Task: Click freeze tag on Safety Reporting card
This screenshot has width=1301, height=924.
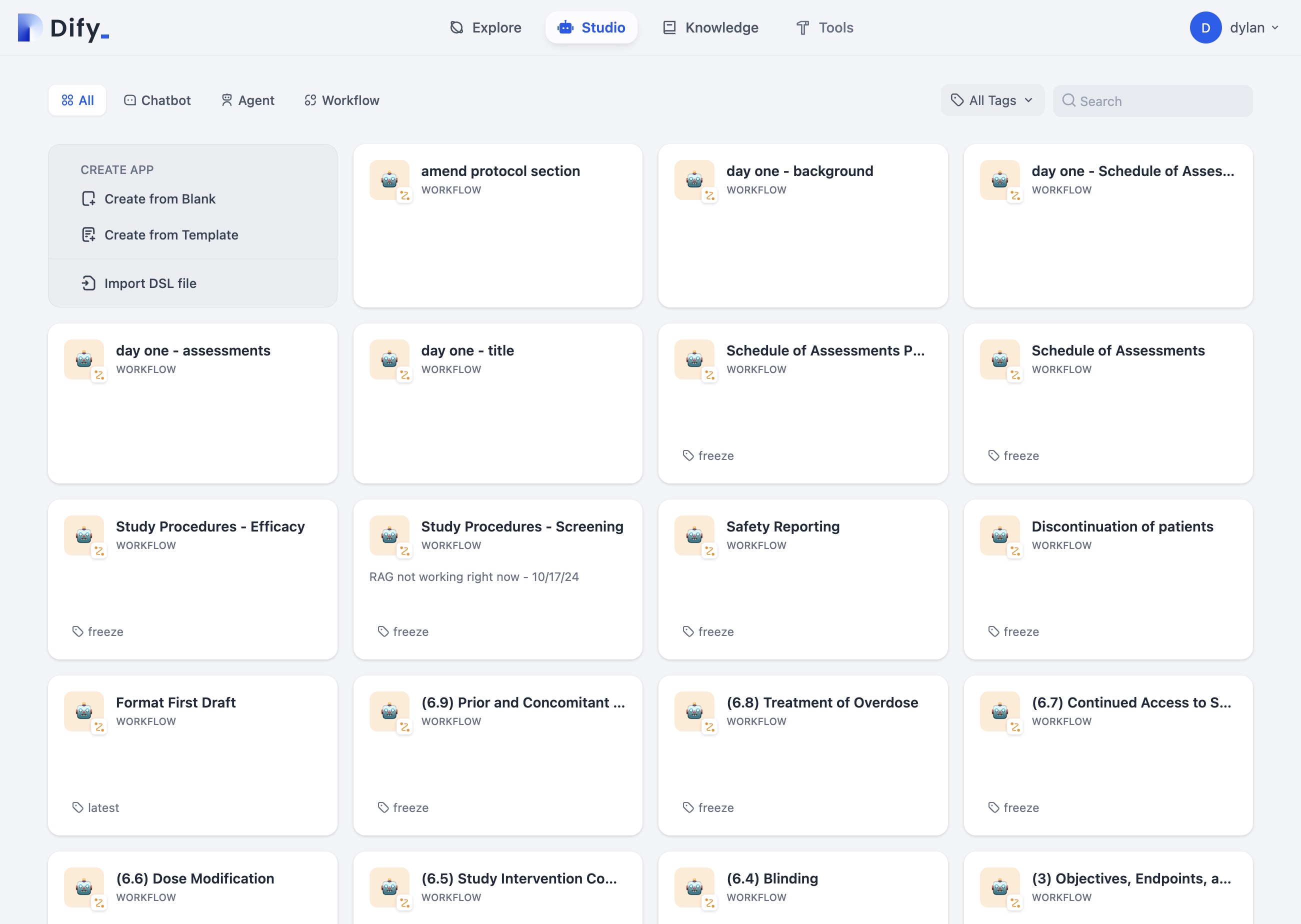Action: click(708, 631)
